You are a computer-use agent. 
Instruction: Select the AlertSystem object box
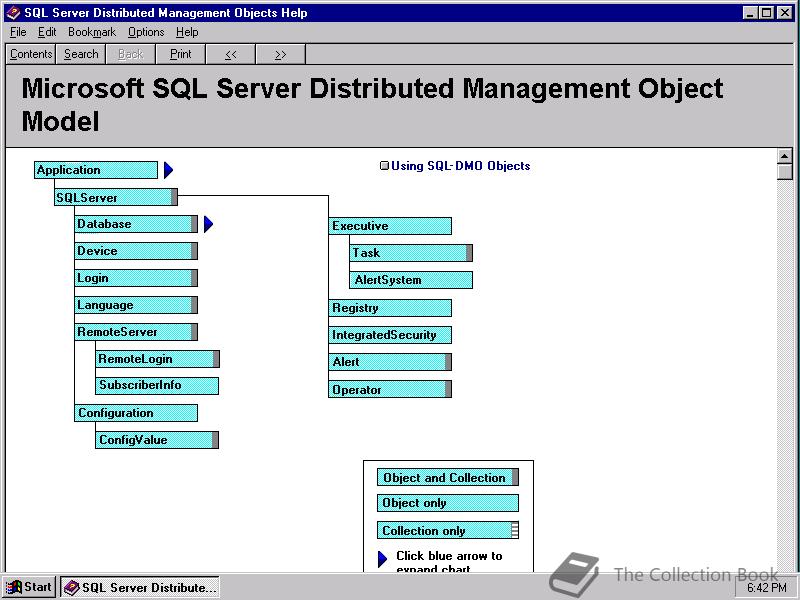click(411, 280)
